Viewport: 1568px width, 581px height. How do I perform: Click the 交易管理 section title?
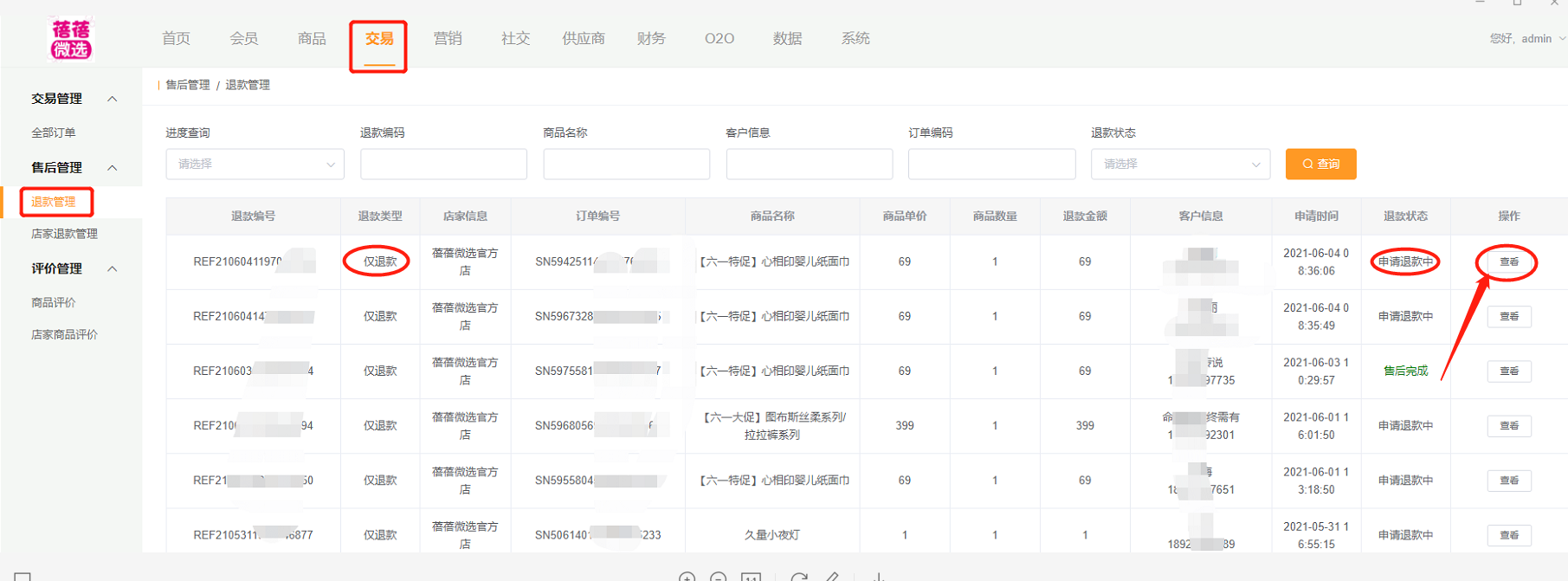[57, 99]
